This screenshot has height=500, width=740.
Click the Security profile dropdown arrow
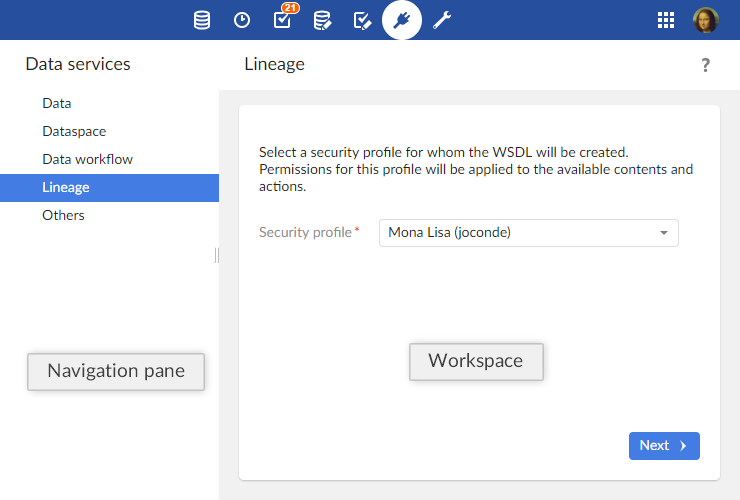(663, 233)
